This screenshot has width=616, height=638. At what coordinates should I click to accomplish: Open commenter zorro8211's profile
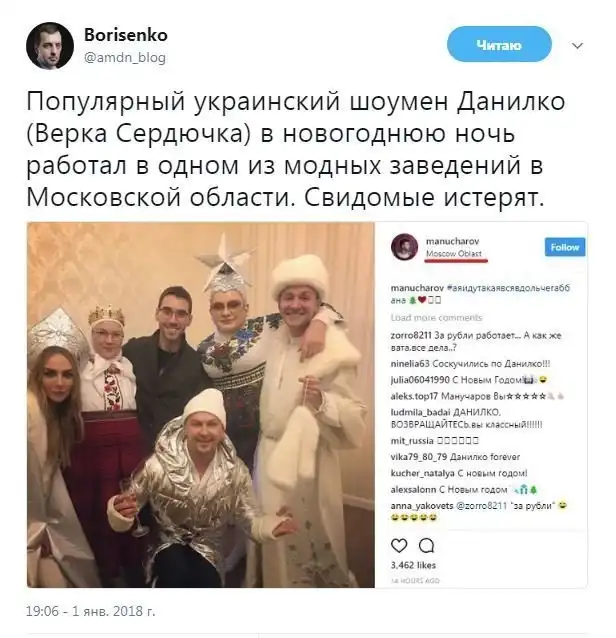411,336
